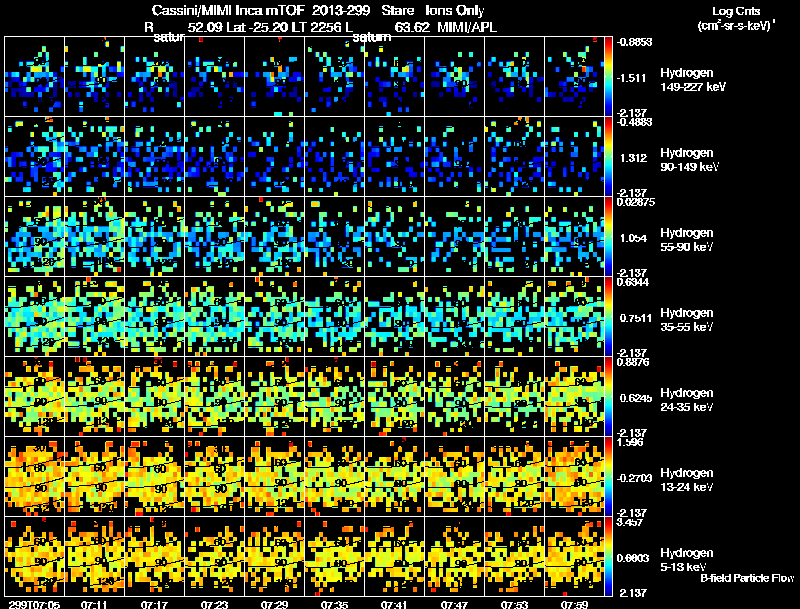Viewport: 800px width, 609px height.
Task: Click the Hydrogen 55-90 keV color bar
Action: click(x=608, y=237)
